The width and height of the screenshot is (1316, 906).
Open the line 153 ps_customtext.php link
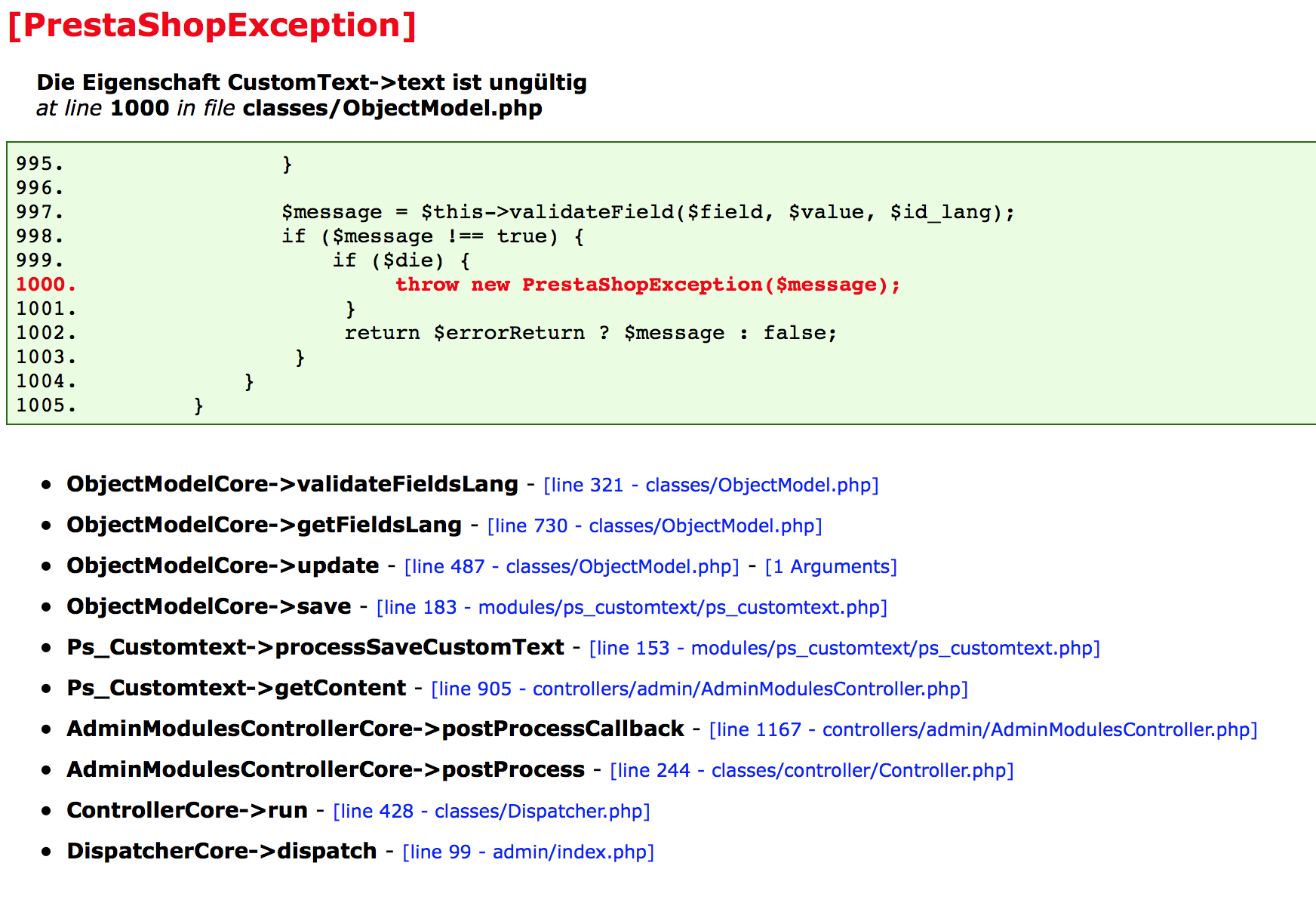tap(844, 648)
